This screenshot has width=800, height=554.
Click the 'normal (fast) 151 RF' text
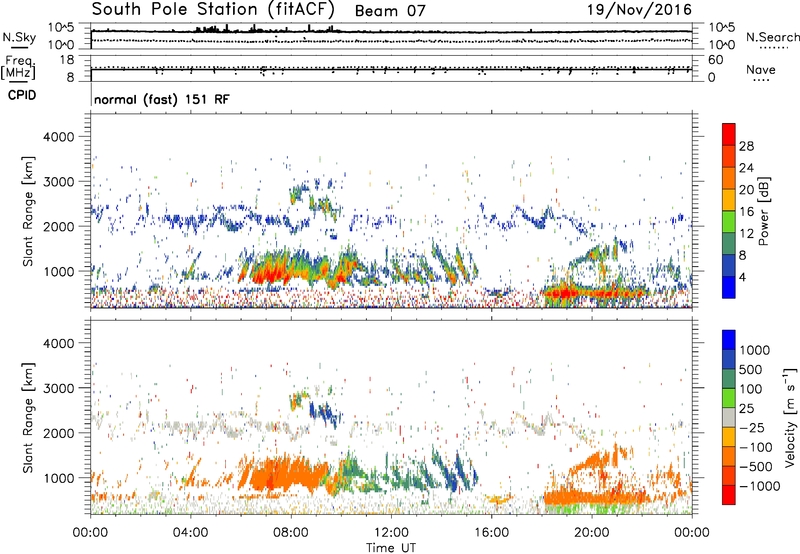tap(162, 99)
